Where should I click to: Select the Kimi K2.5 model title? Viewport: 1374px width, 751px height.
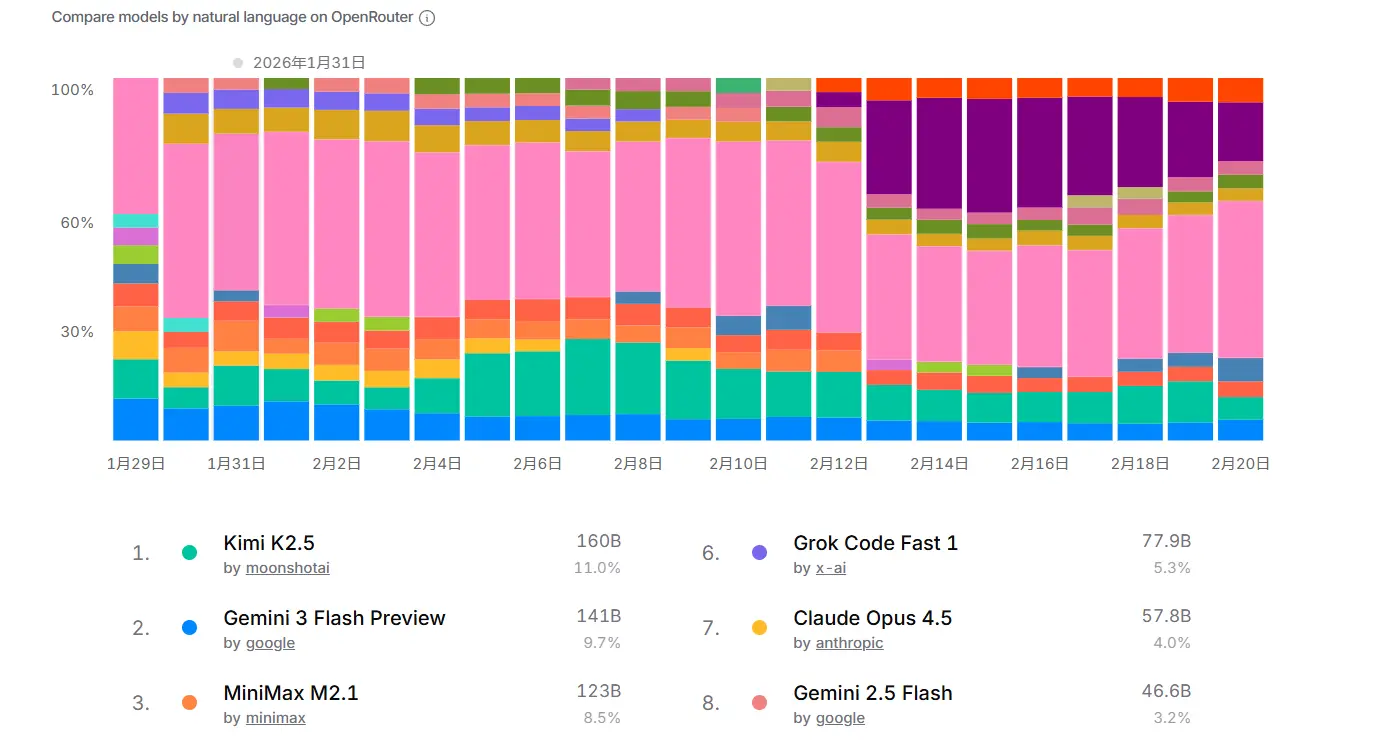point(269,543)
